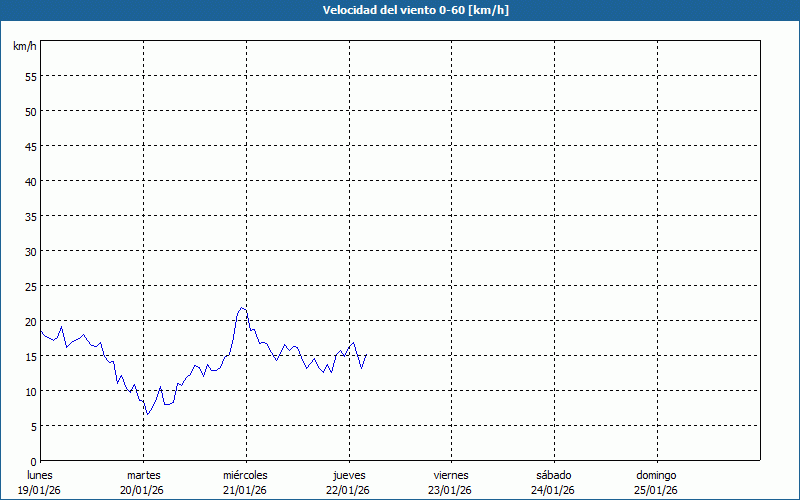
Task: Select the 55 tick label on the y-axis
Action: (x=30, y=76)
